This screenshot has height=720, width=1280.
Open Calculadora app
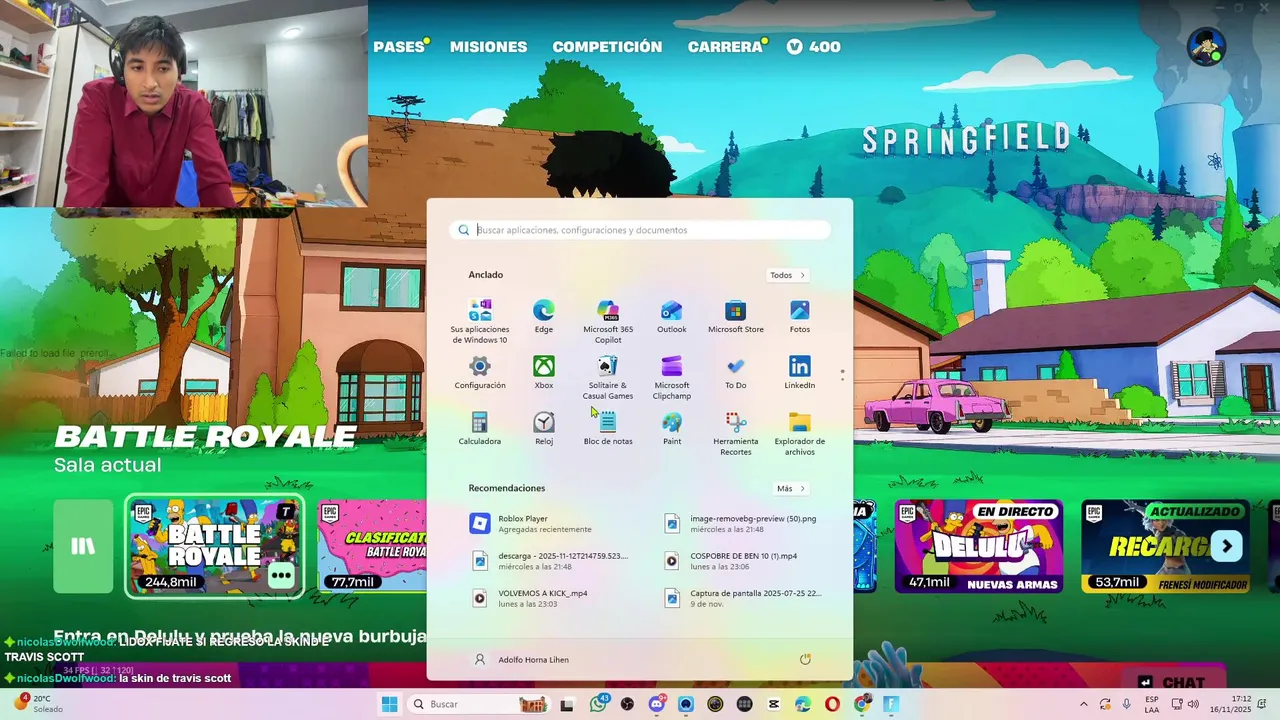coord(480,428)
